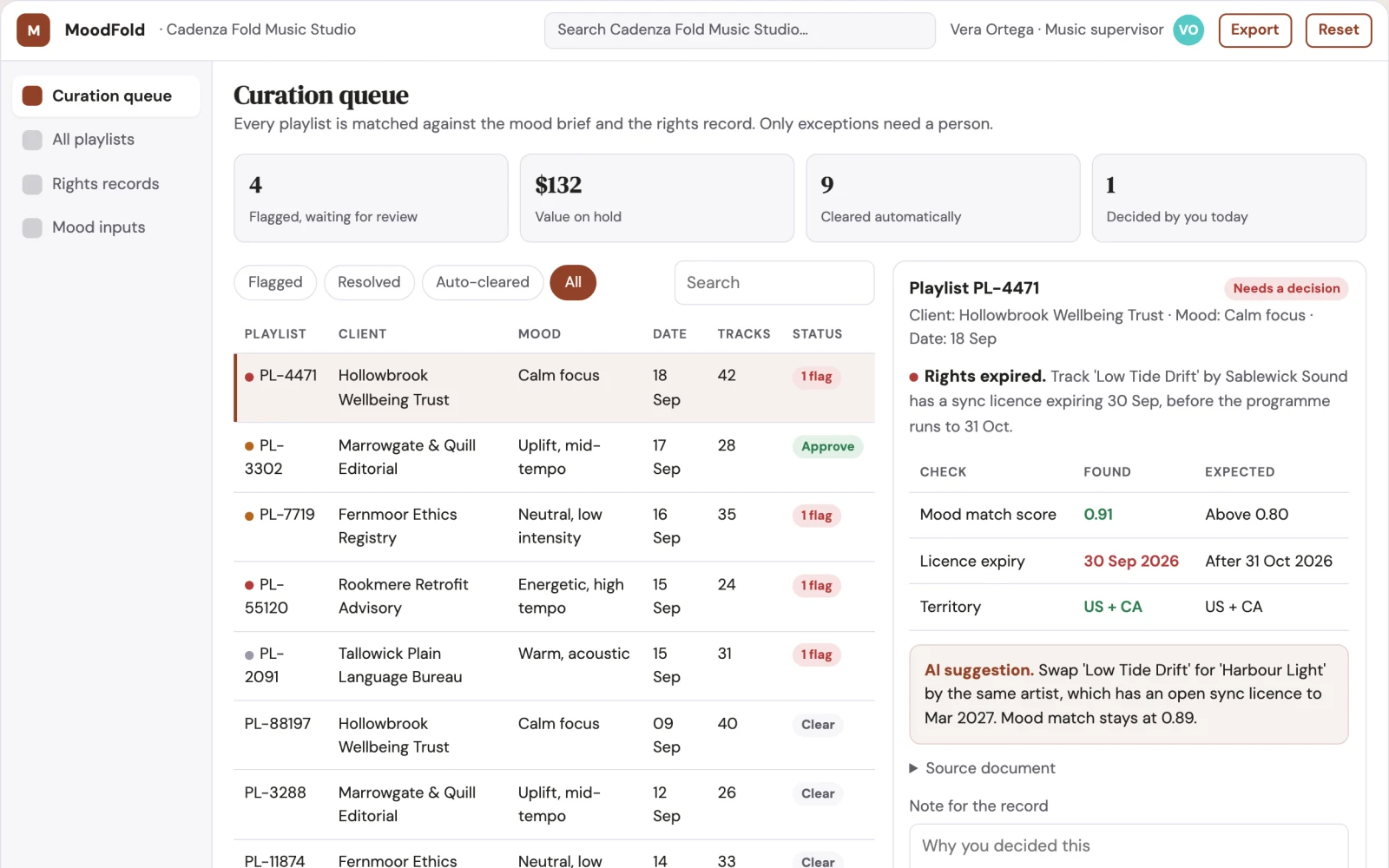Image resolution: width=1389 pixels, height=868 pixels.
Task: Click the Approve badge for PL-3302
Action: coord(827,446)
